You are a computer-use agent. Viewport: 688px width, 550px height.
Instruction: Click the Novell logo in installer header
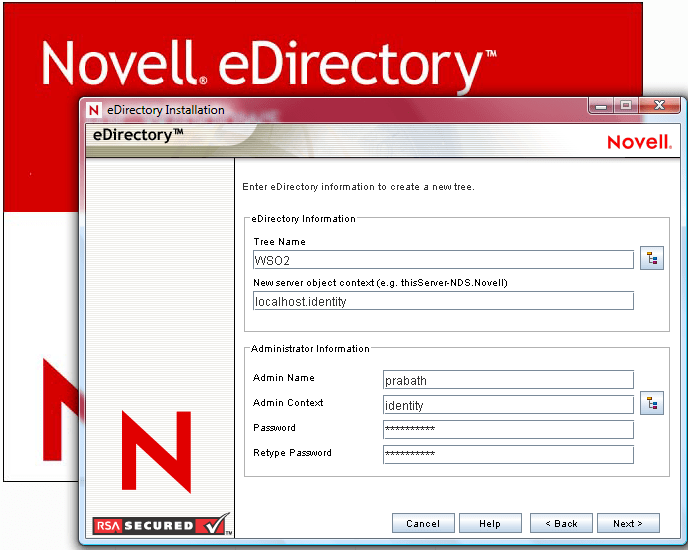point(639,142)
